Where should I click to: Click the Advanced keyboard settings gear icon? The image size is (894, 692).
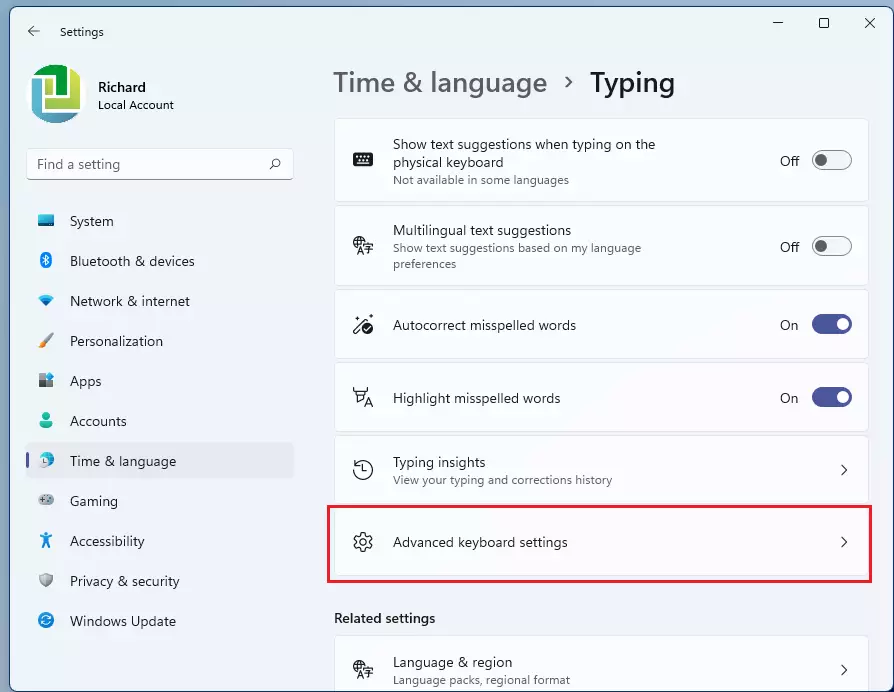click(363, 542)
